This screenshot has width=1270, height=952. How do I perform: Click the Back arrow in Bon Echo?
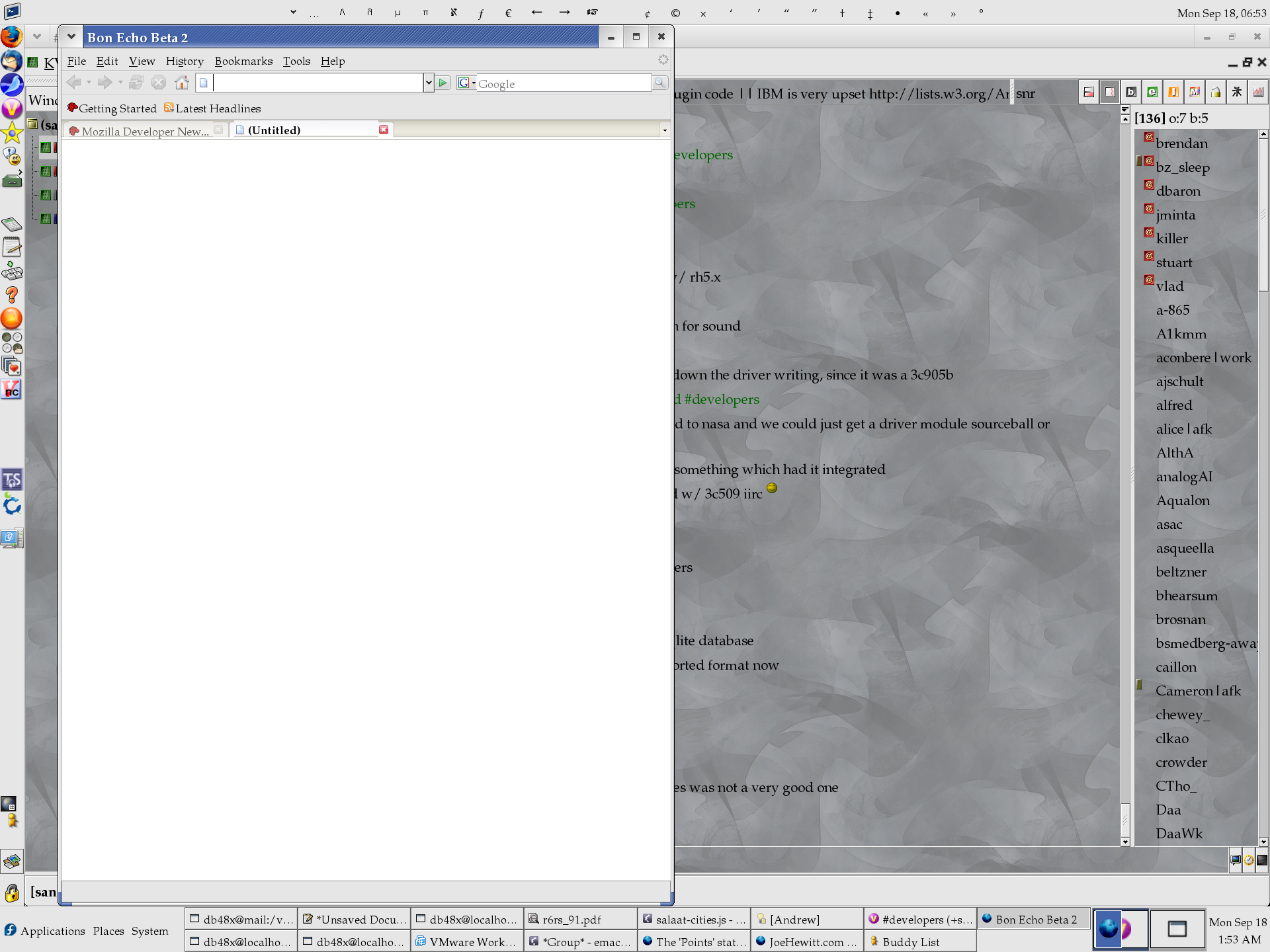pyautogui.click(x=73, y=83)
